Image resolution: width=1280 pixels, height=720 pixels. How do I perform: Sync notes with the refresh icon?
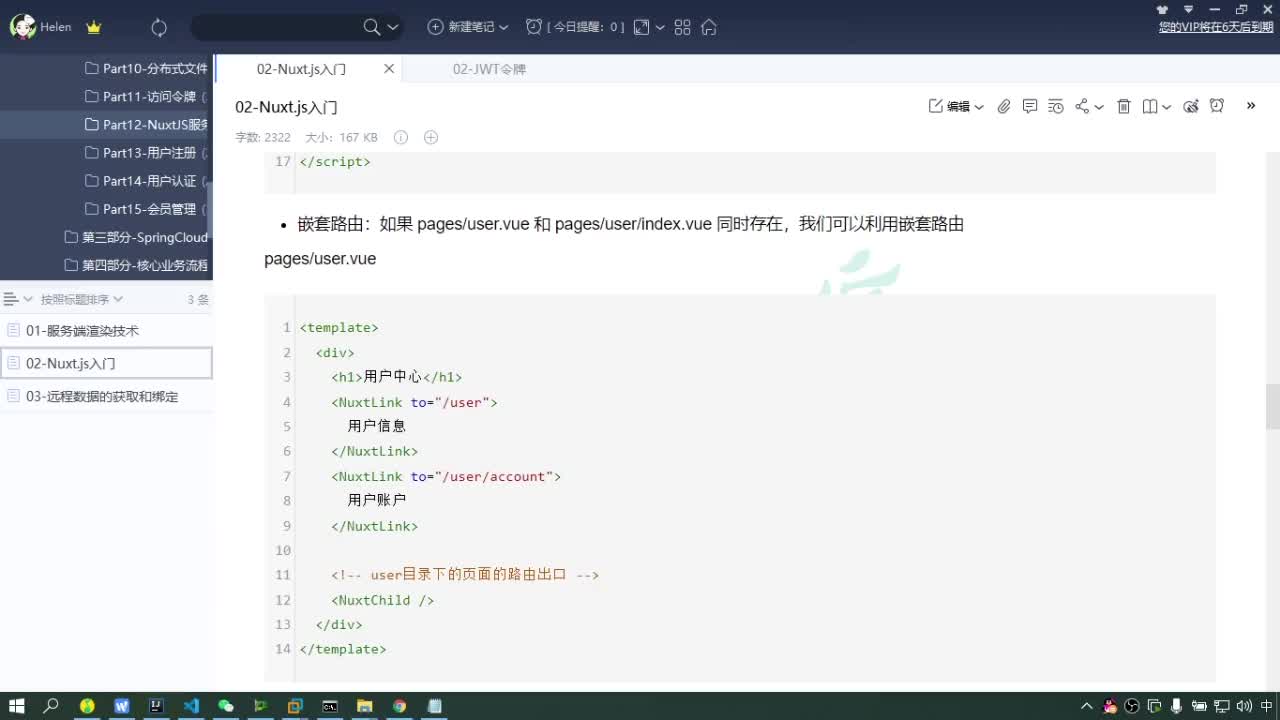[x=159, y=27]
